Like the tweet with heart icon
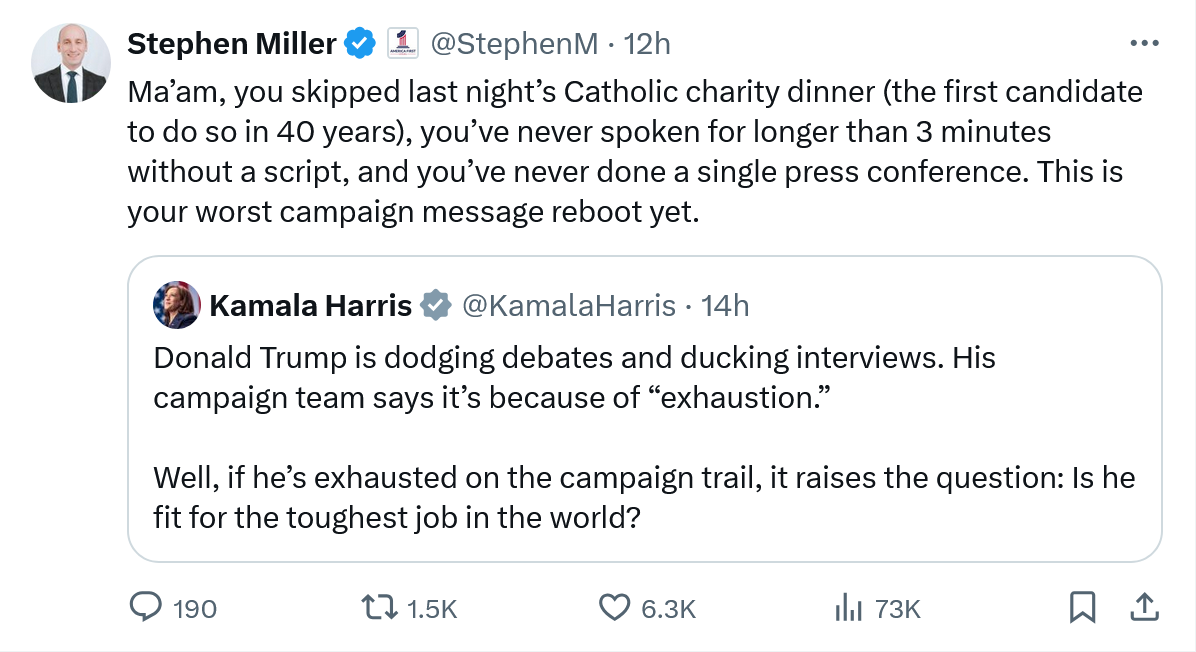The width and height of the screenshot is (1196, 652). point(613,607)
